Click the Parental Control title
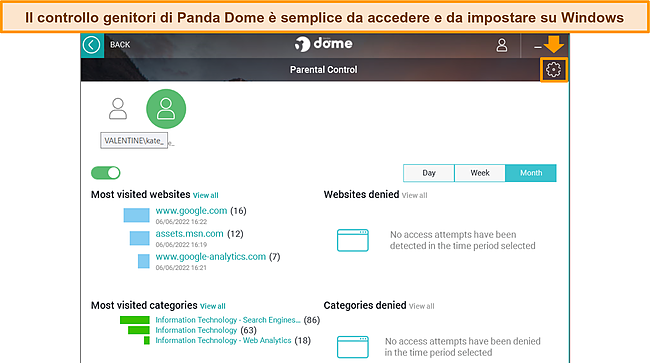The image size is (650, 363). [x=323, y=70]
